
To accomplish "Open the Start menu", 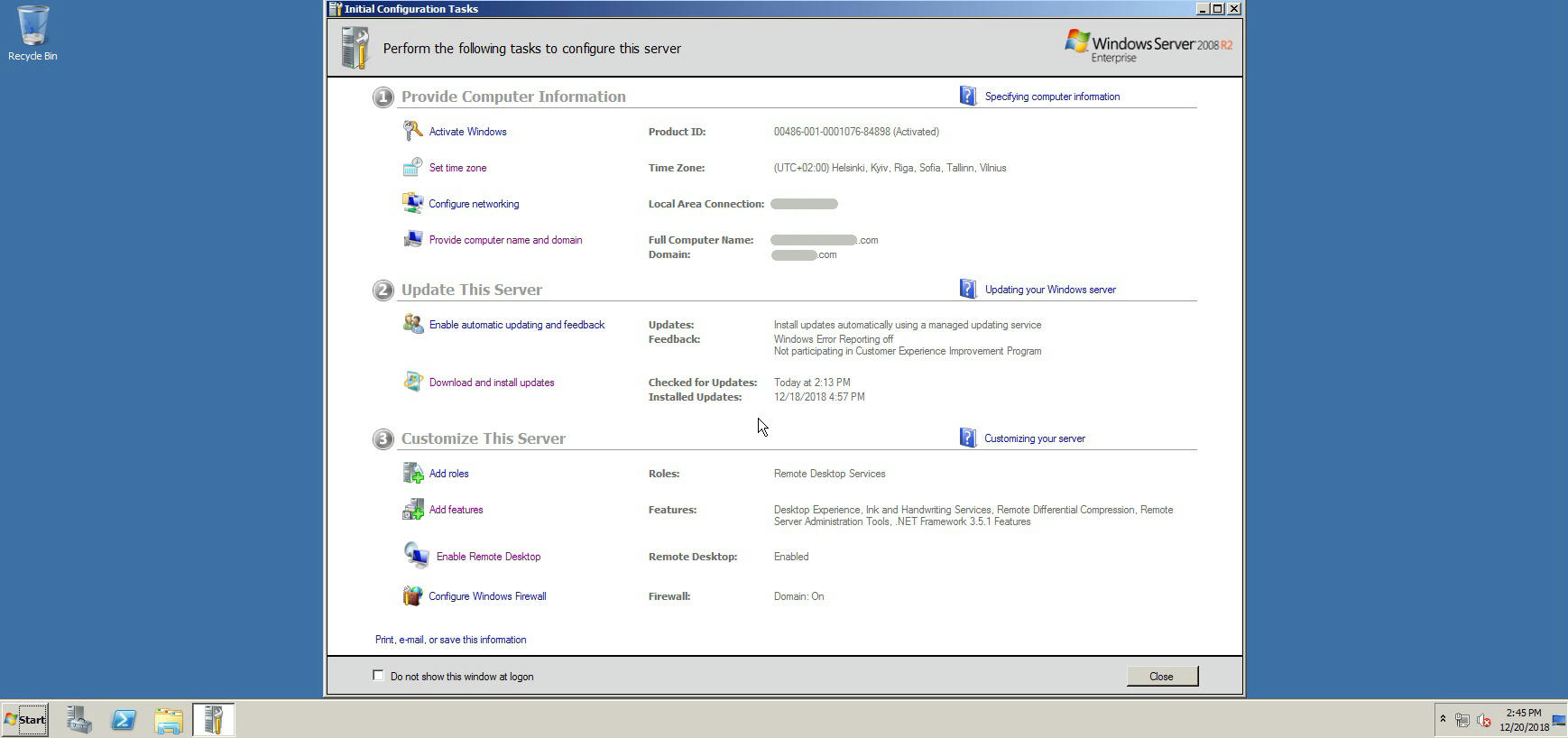I will pos(25,720).
